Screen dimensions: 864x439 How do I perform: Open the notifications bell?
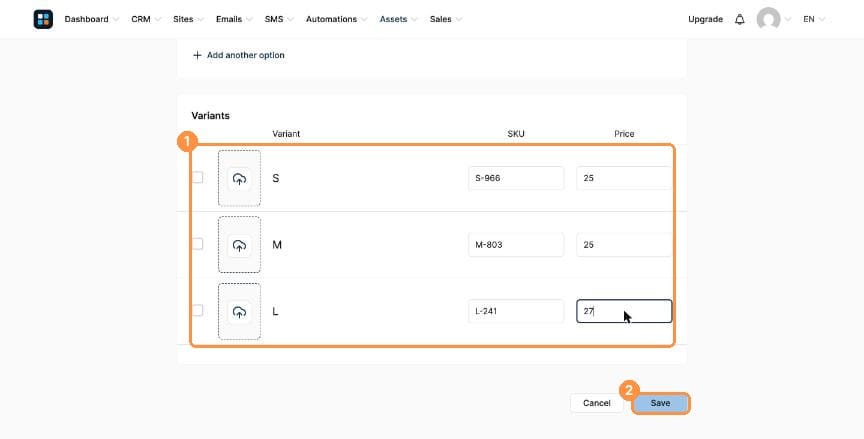pyautogui.click(x=739, y=19)
